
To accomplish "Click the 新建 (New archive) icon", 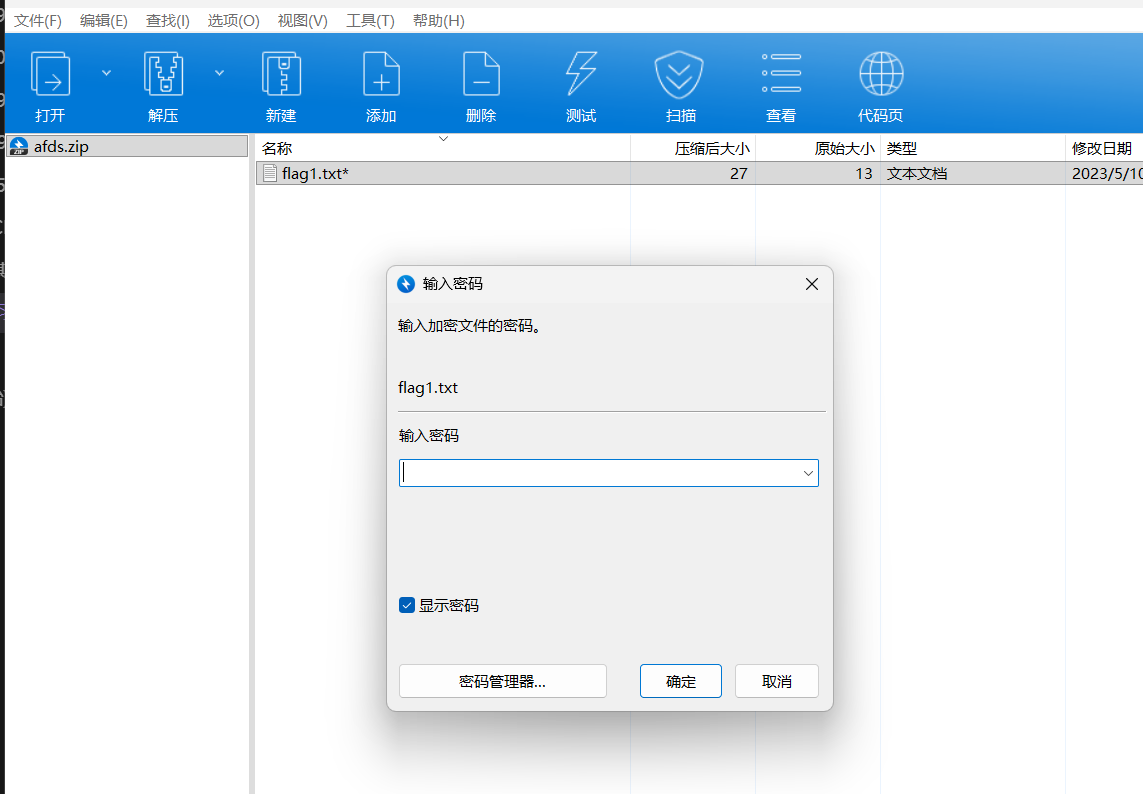I will [x=281, y=74].
